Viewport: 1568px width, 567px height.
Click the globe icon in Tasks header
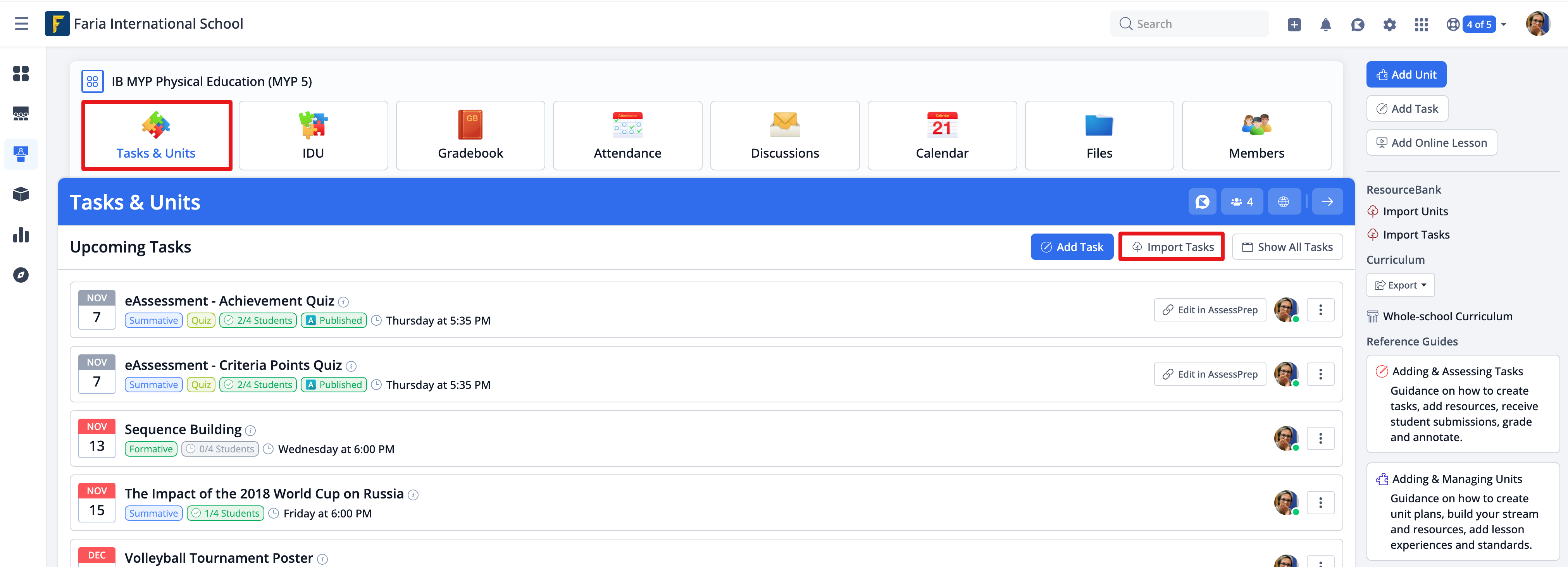tap(1283, 202)
